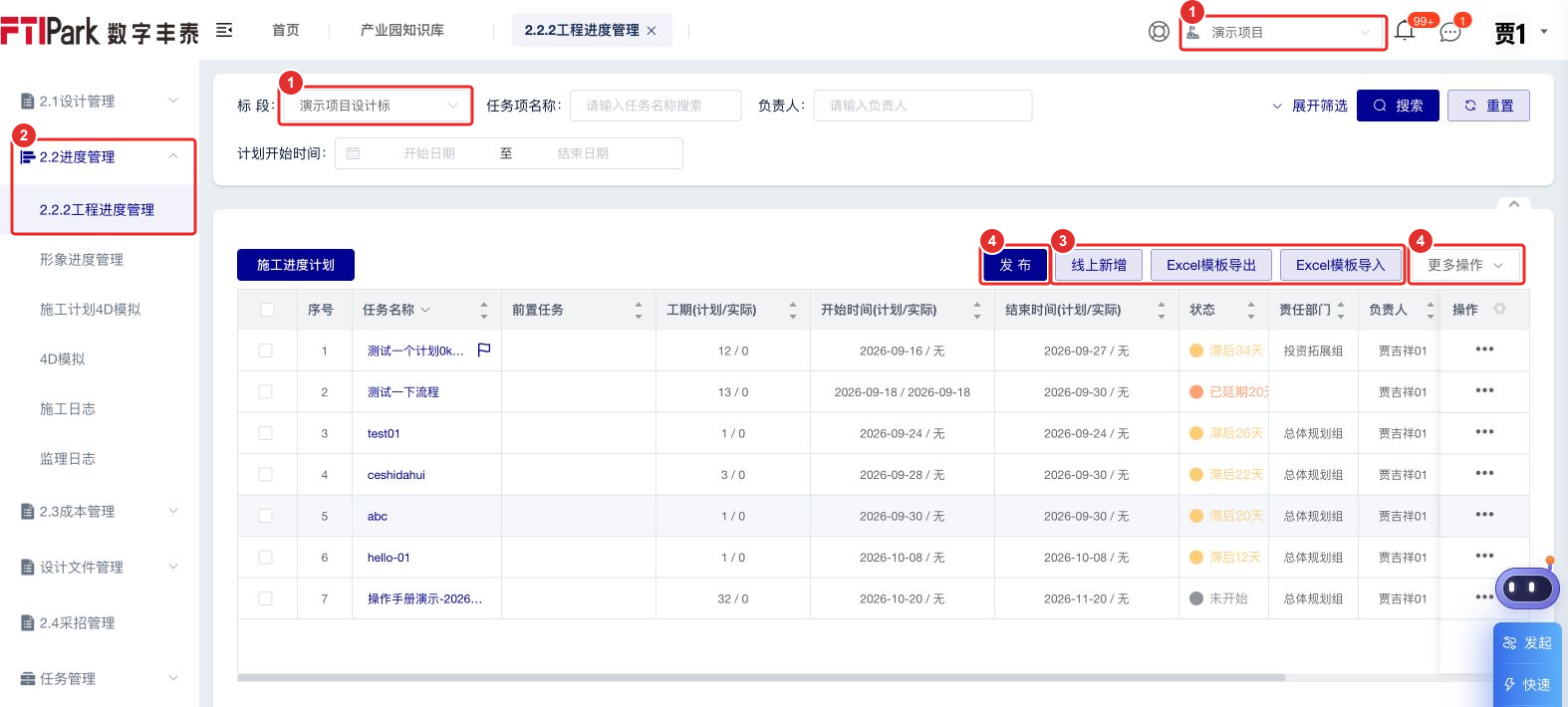Viewport: 1568px width, 707px height.
Task: Open the help lifebuoy icon
Action: (x=1159, y=31)
